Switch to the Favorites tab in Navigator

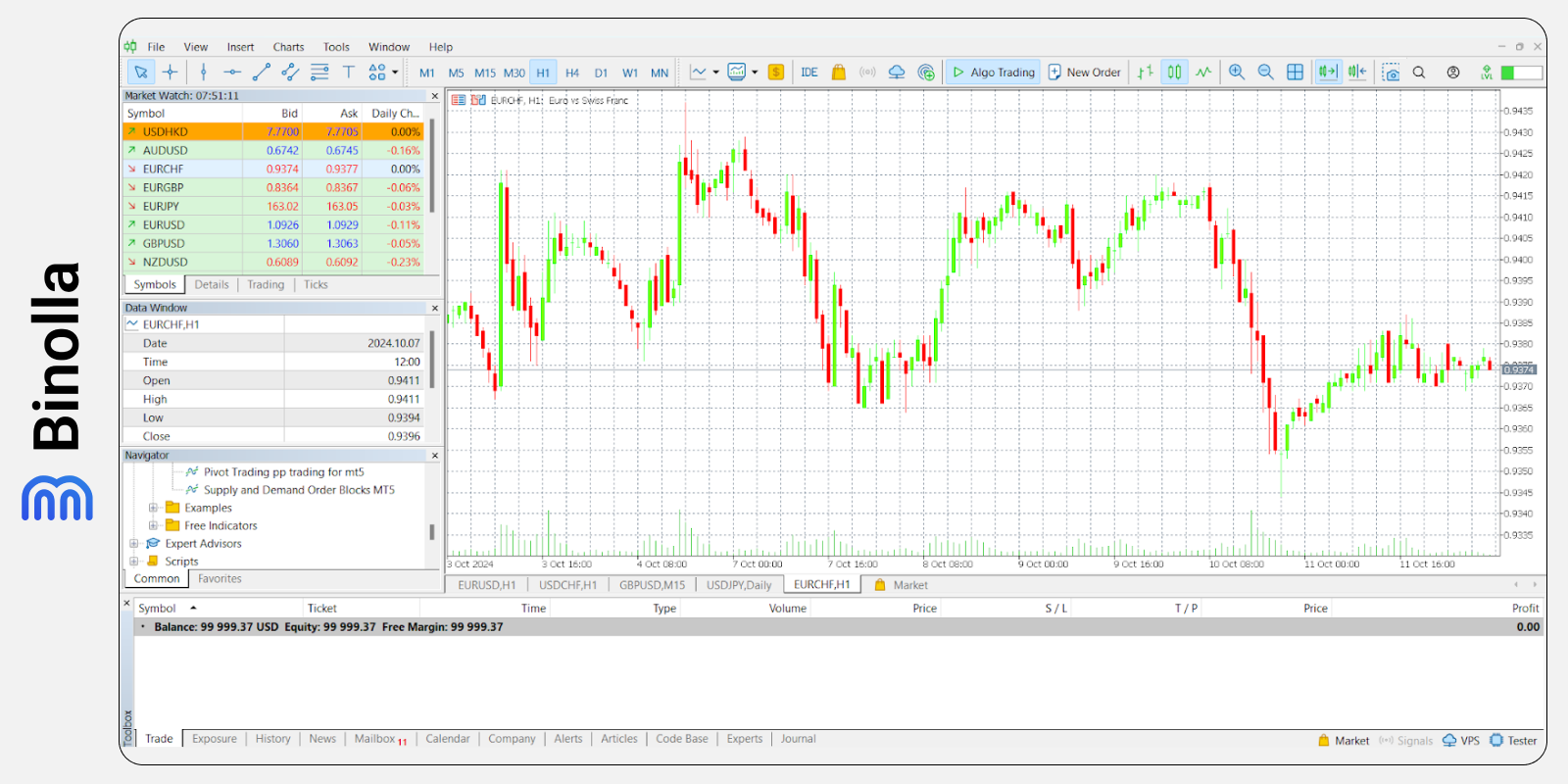coord(220,579)
